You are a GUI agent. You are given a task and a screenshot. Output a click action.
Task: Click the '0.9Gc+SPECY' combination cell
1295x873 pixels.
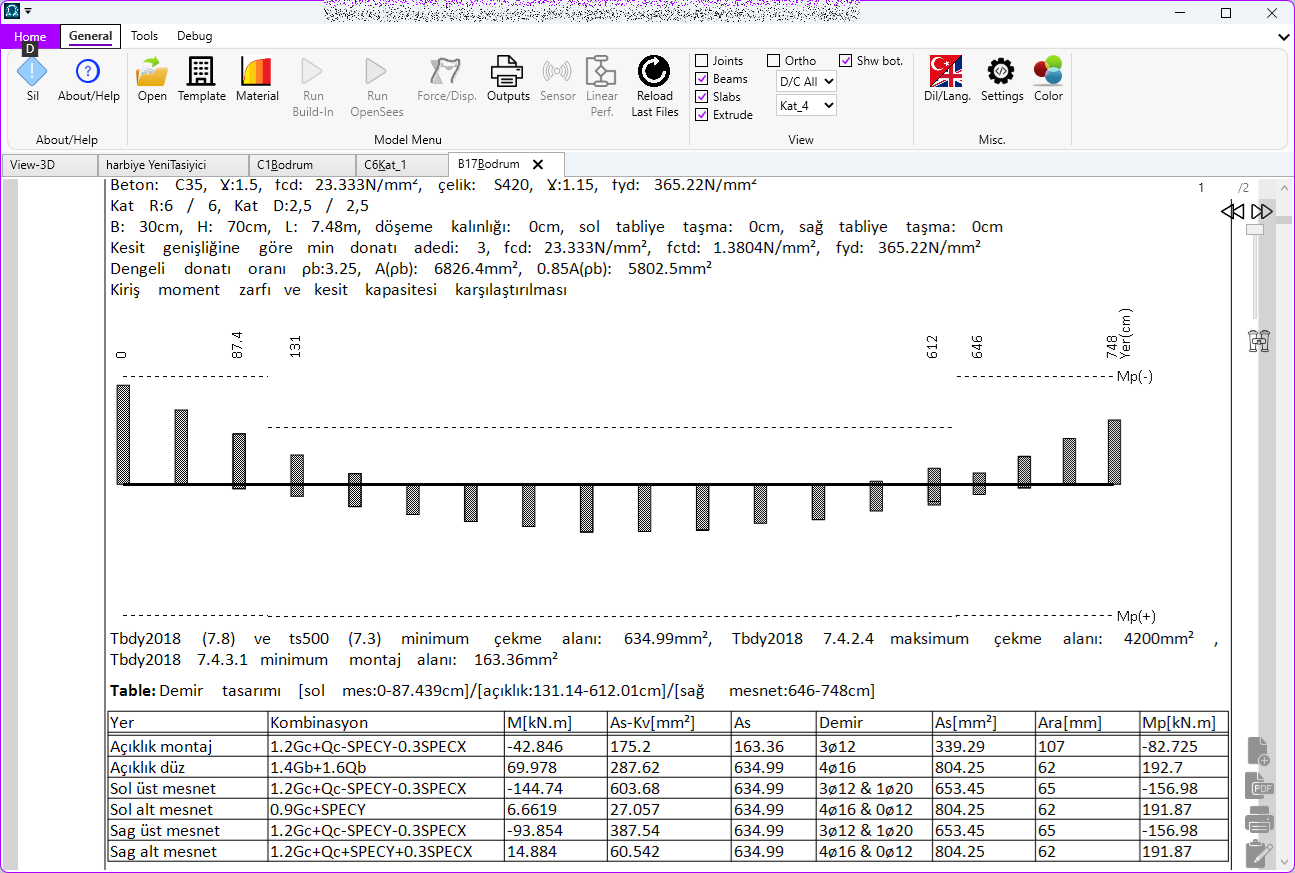pos(318,809)
